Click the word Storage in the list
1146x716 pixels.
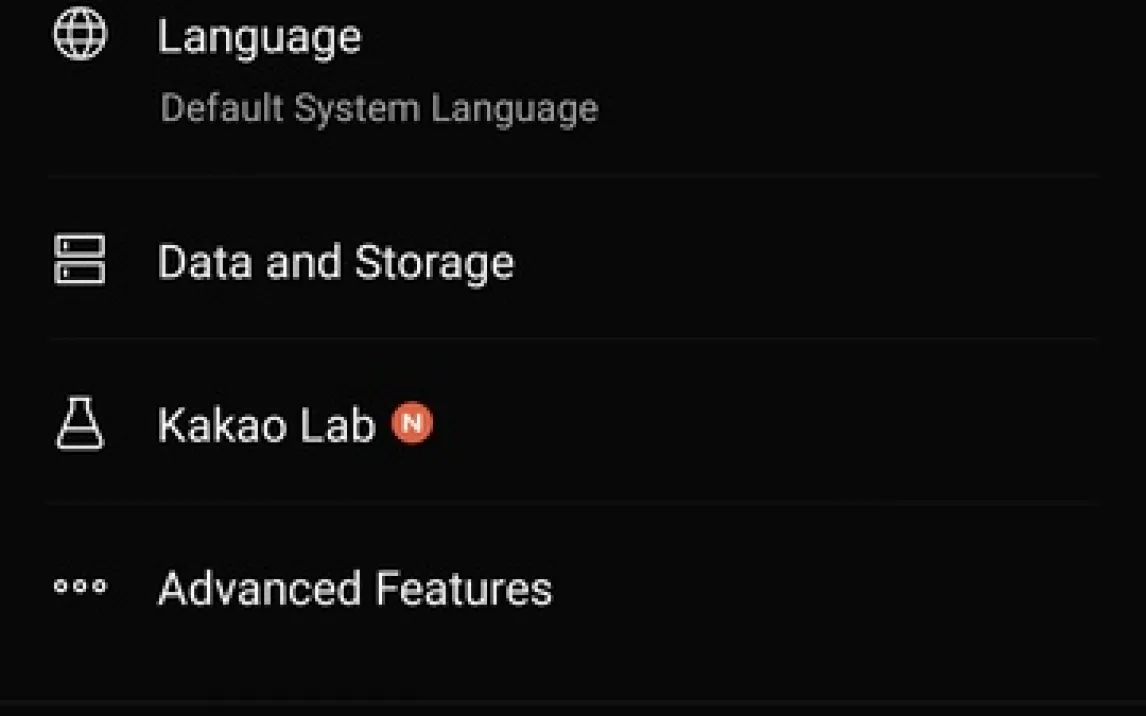[434, 262]
